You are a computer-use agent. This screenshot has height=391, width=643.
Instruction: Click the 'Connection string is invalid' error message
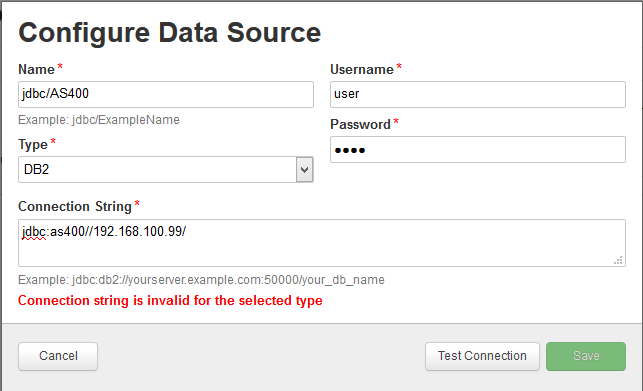170,301
